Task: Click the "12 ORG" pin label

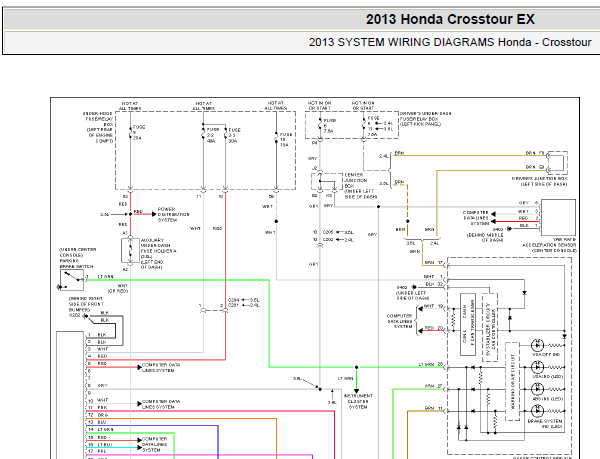Action: point(98,415)
